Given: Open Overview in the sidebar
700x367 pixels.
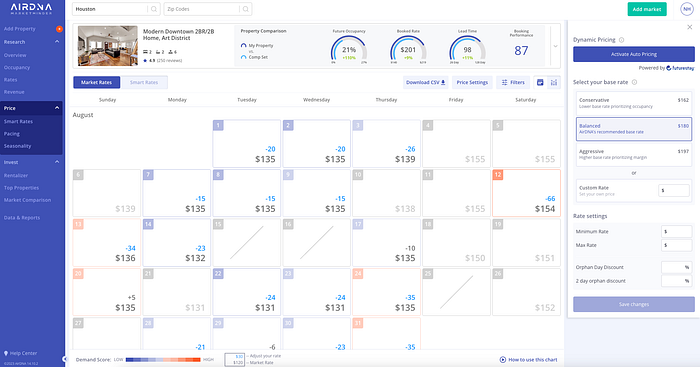Looking at the screenshot, I should (15, 55).
